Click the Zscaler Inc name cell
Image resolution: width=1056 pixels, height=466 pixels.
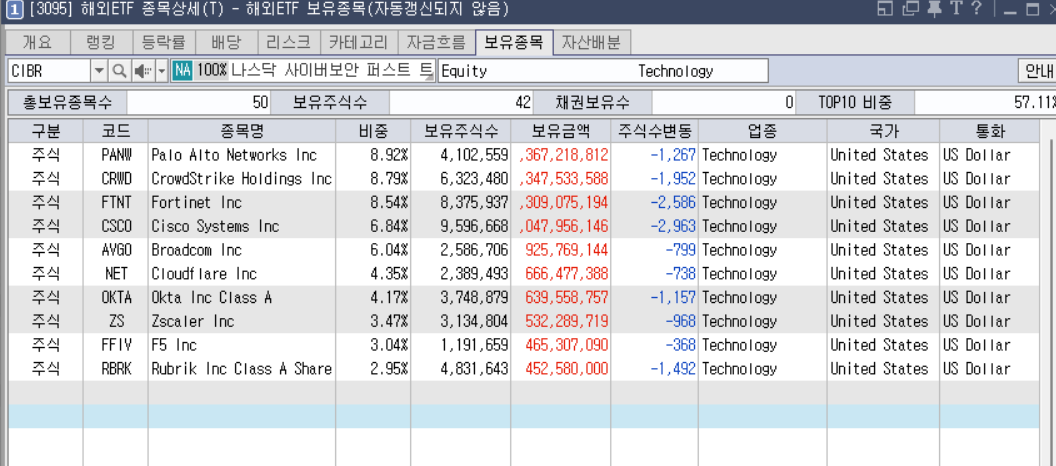(242, 321)
